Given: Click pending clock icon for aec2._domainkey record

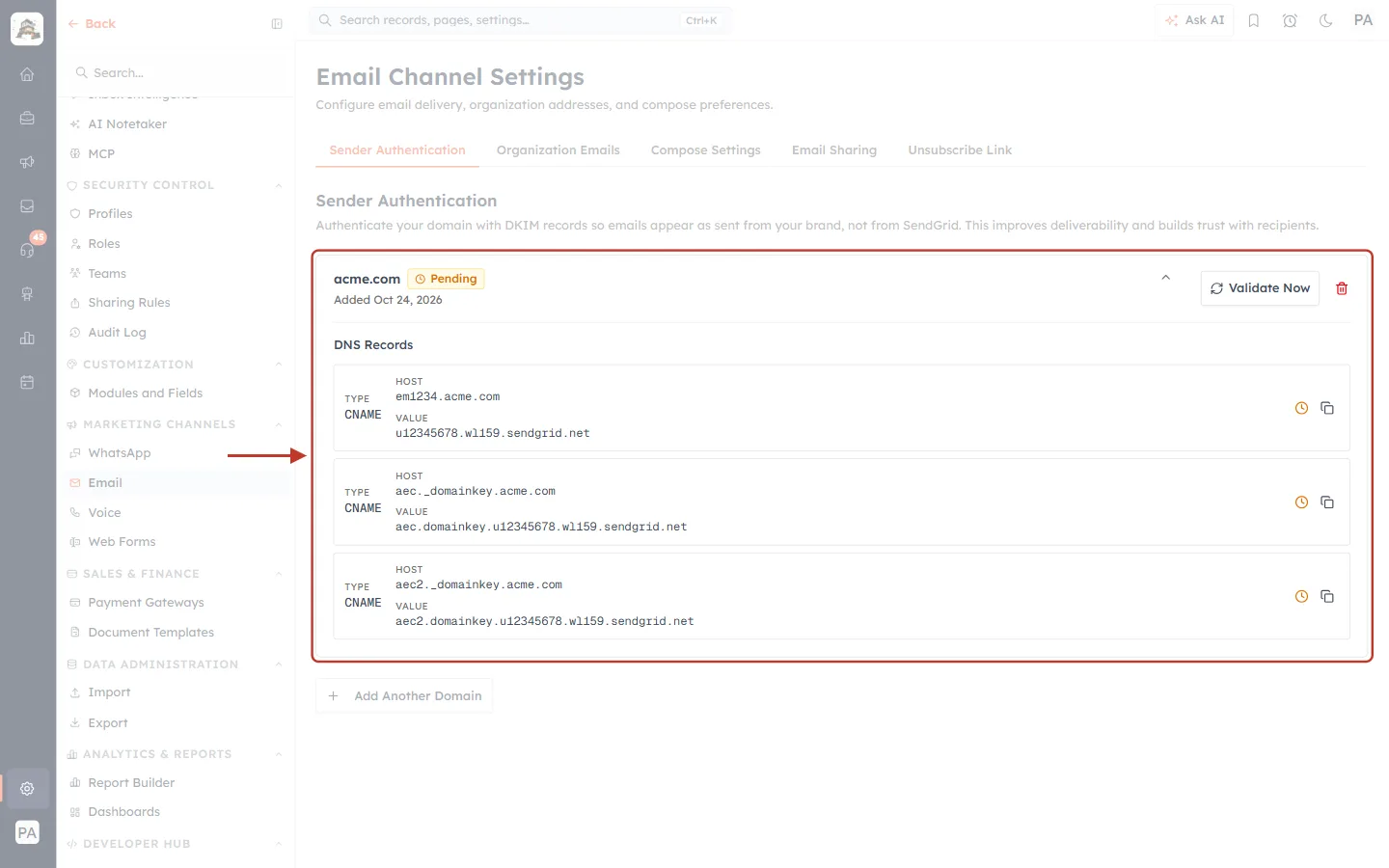Looking at the screenshot, I should (x=1301, y=596).
